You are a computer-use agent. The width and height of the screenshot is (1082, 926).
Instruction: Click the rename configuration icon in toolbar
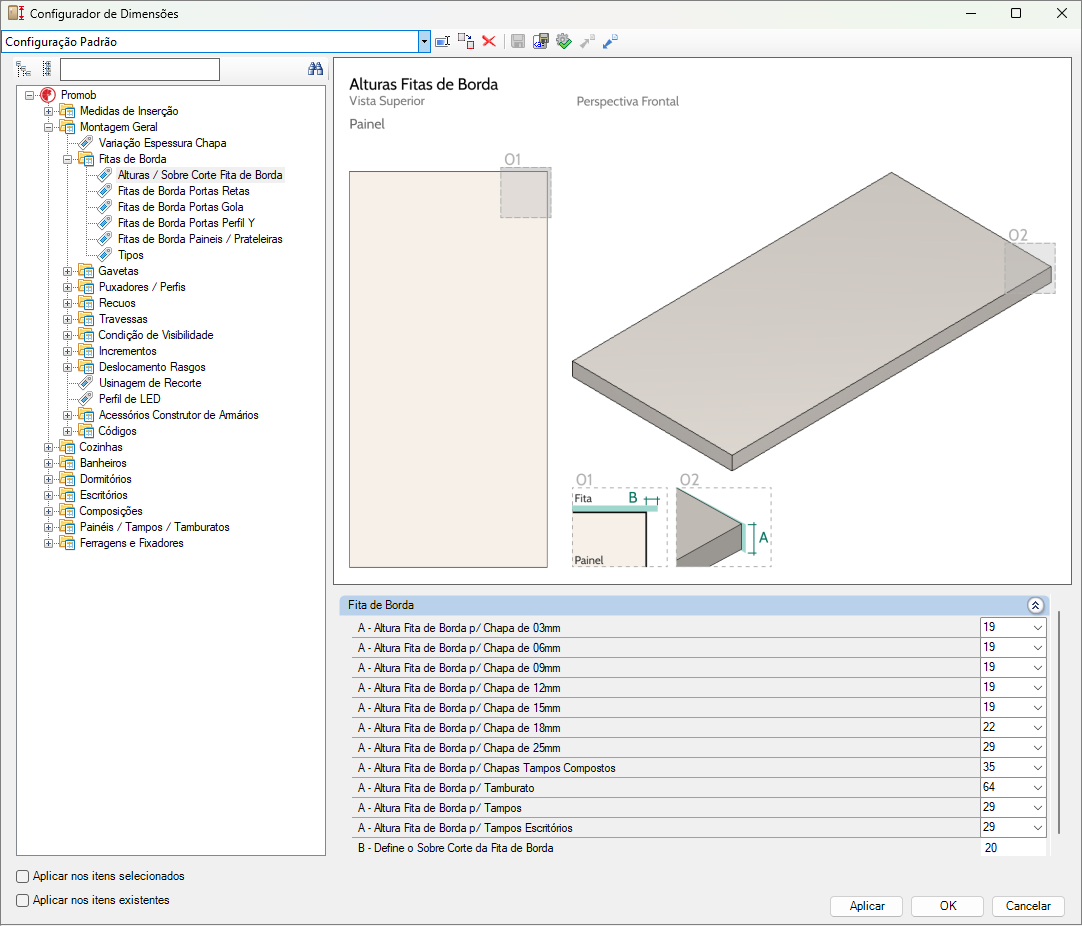pyautogui.click(x=443, y=41)
